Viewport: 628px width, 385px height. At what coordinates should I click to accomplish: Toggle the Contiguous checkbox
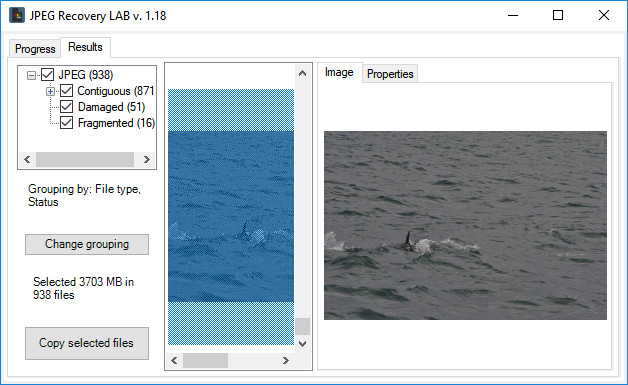66,91
